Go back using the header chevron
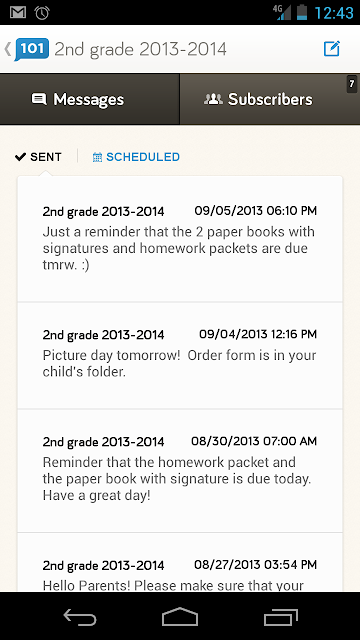The height and width of the screenshot is (640, 360). (x=7, y=49)
